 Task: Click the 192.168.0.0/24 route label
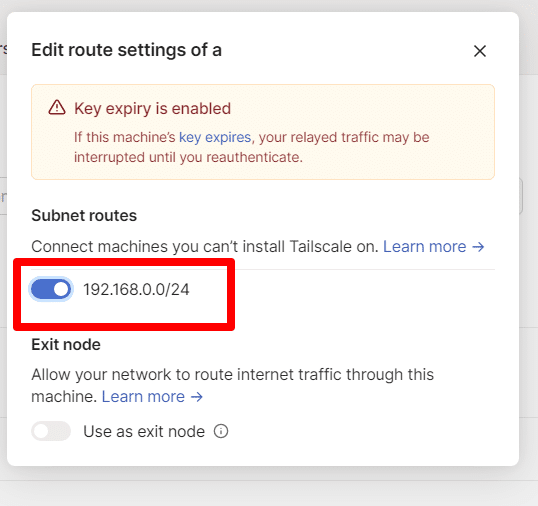[136, 290]
